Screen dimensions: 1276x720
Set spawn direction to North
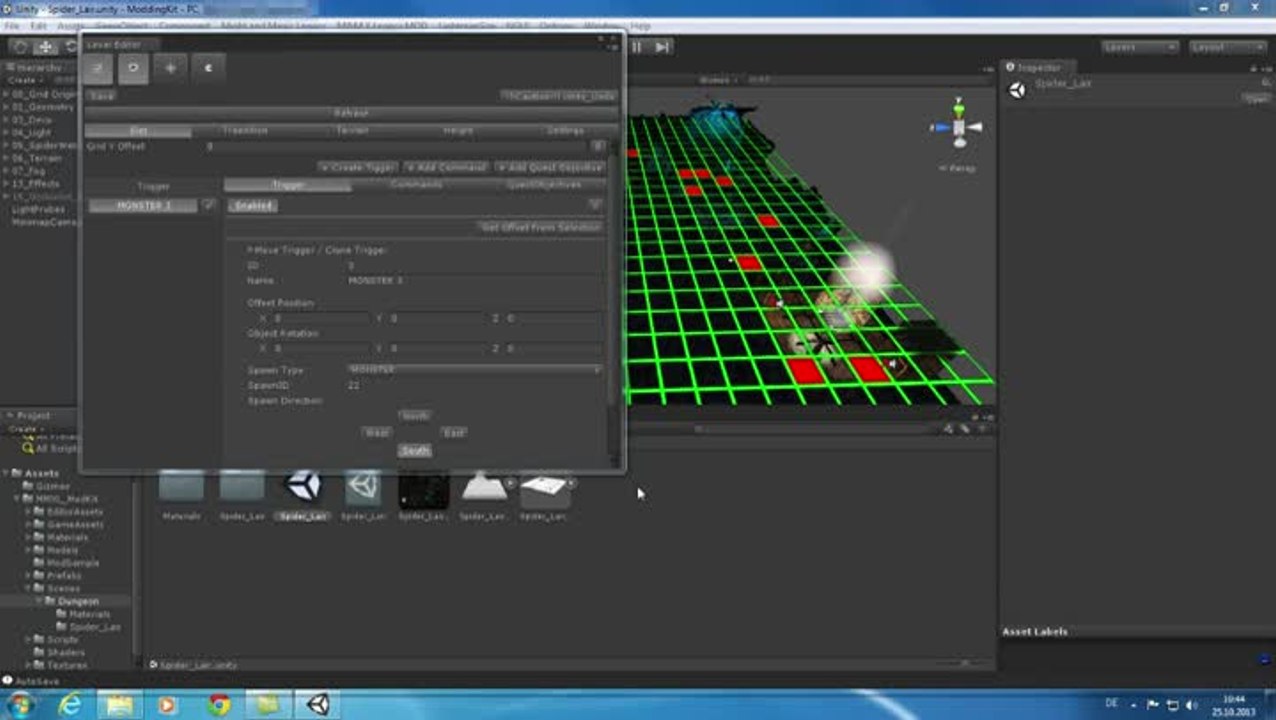pos(414,415)
